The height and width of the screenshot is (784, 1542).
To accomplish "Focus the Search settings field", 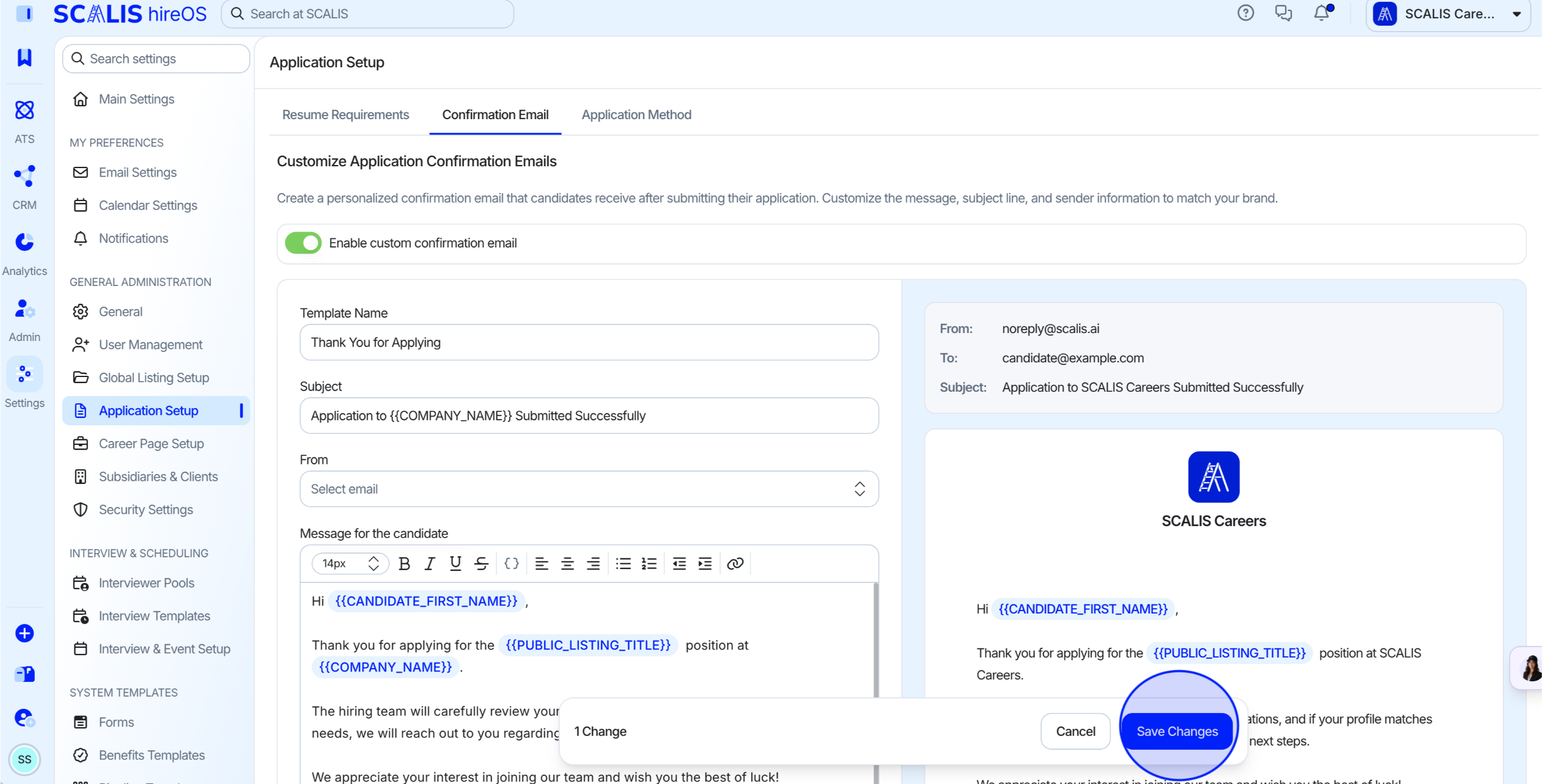I will coord(156,59).
